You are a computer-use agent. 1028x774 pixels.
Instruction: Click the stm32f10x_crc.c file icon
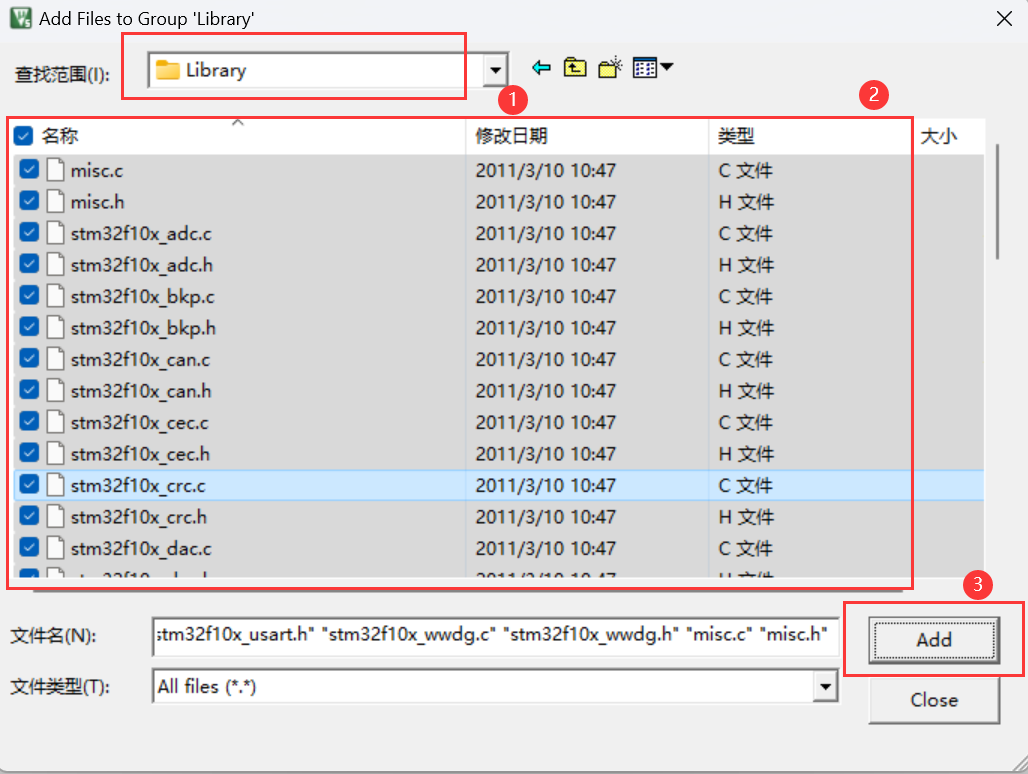click(56, 484)
